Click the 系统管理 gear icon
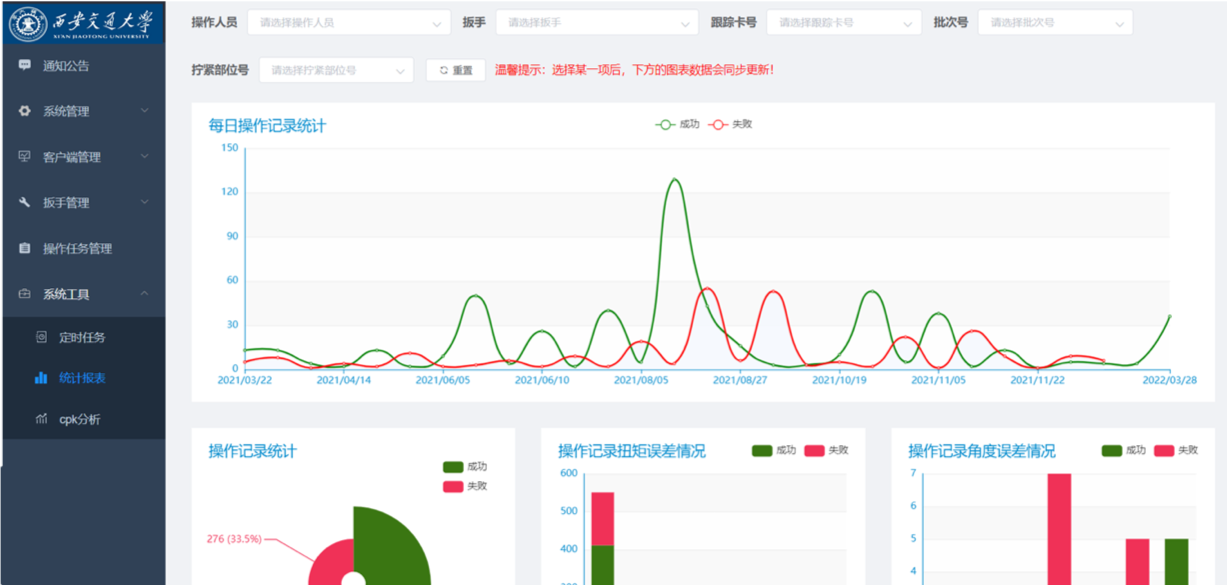 25,111
